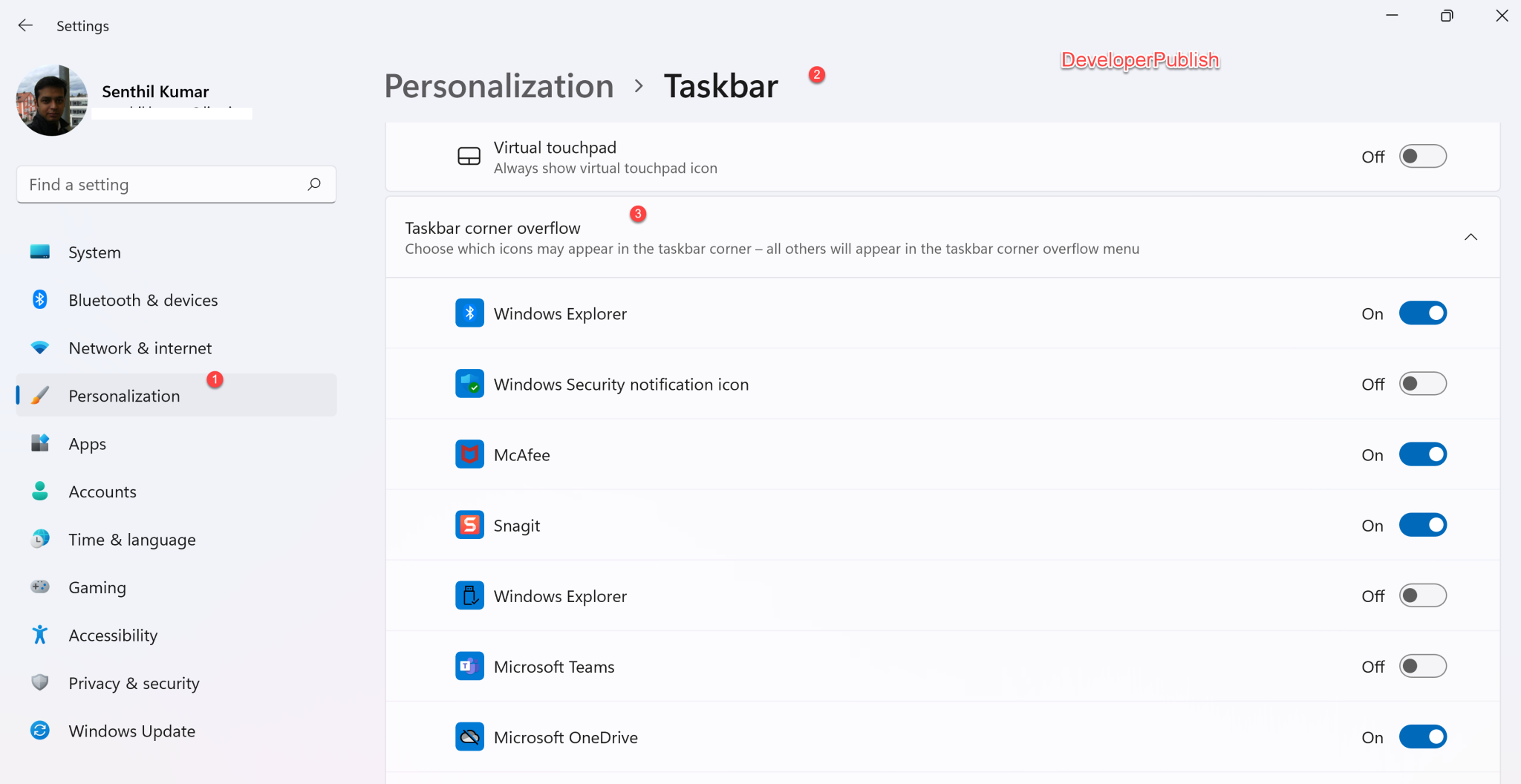
Task: Open System settings in the sidebar
Action: click(94, 252)
